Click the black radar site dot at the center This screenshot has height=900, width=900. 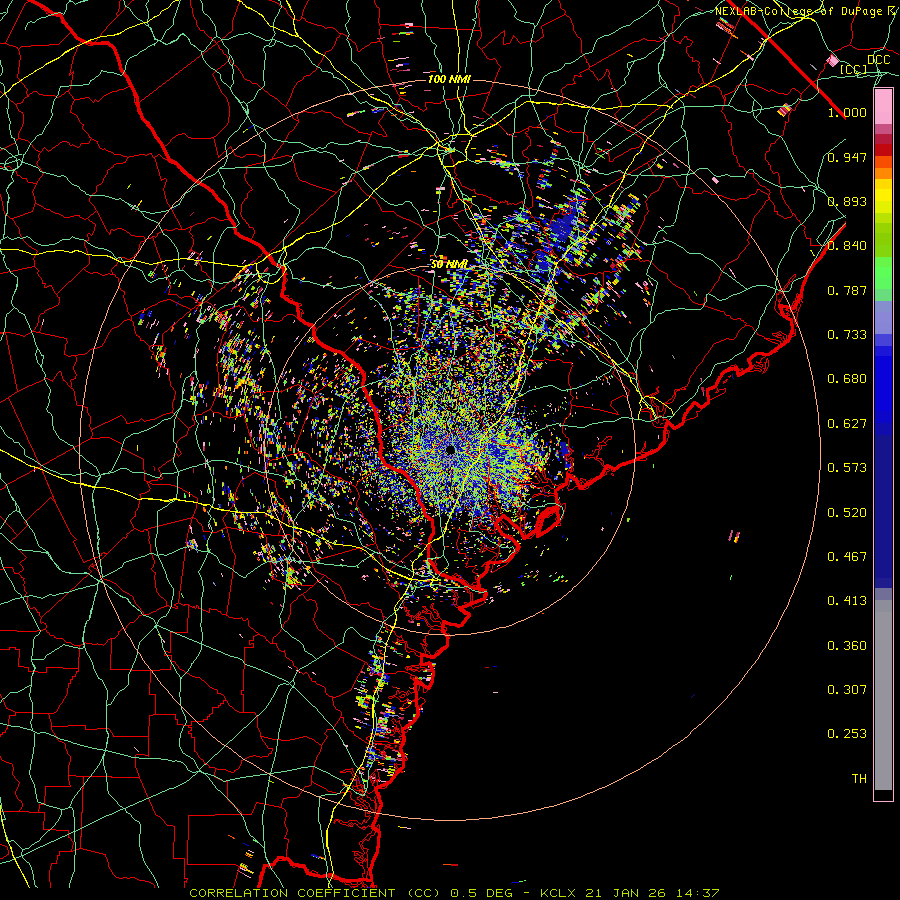(x=451, y=449)
